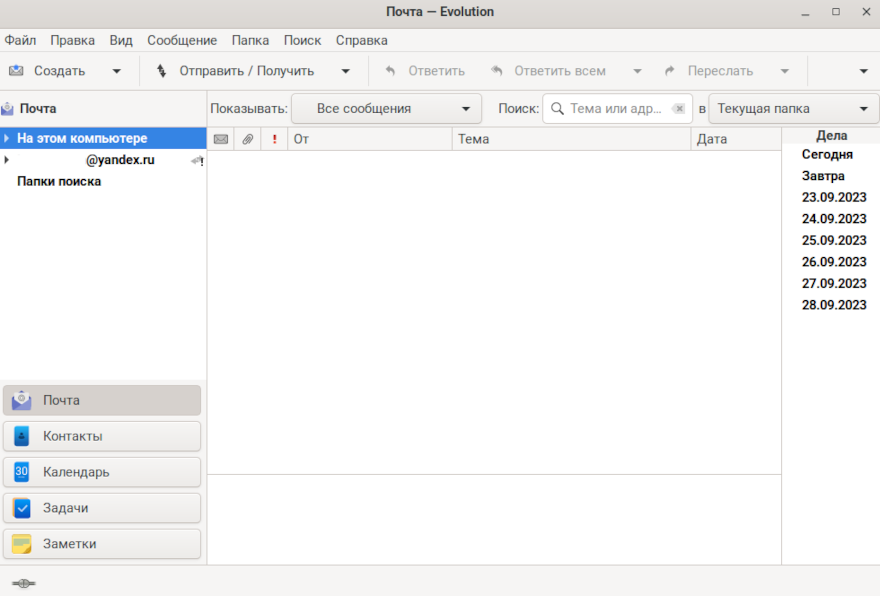Screen dimensions: 880x596
Task: Click the Создать new message button
Action: tap(48, 71)
